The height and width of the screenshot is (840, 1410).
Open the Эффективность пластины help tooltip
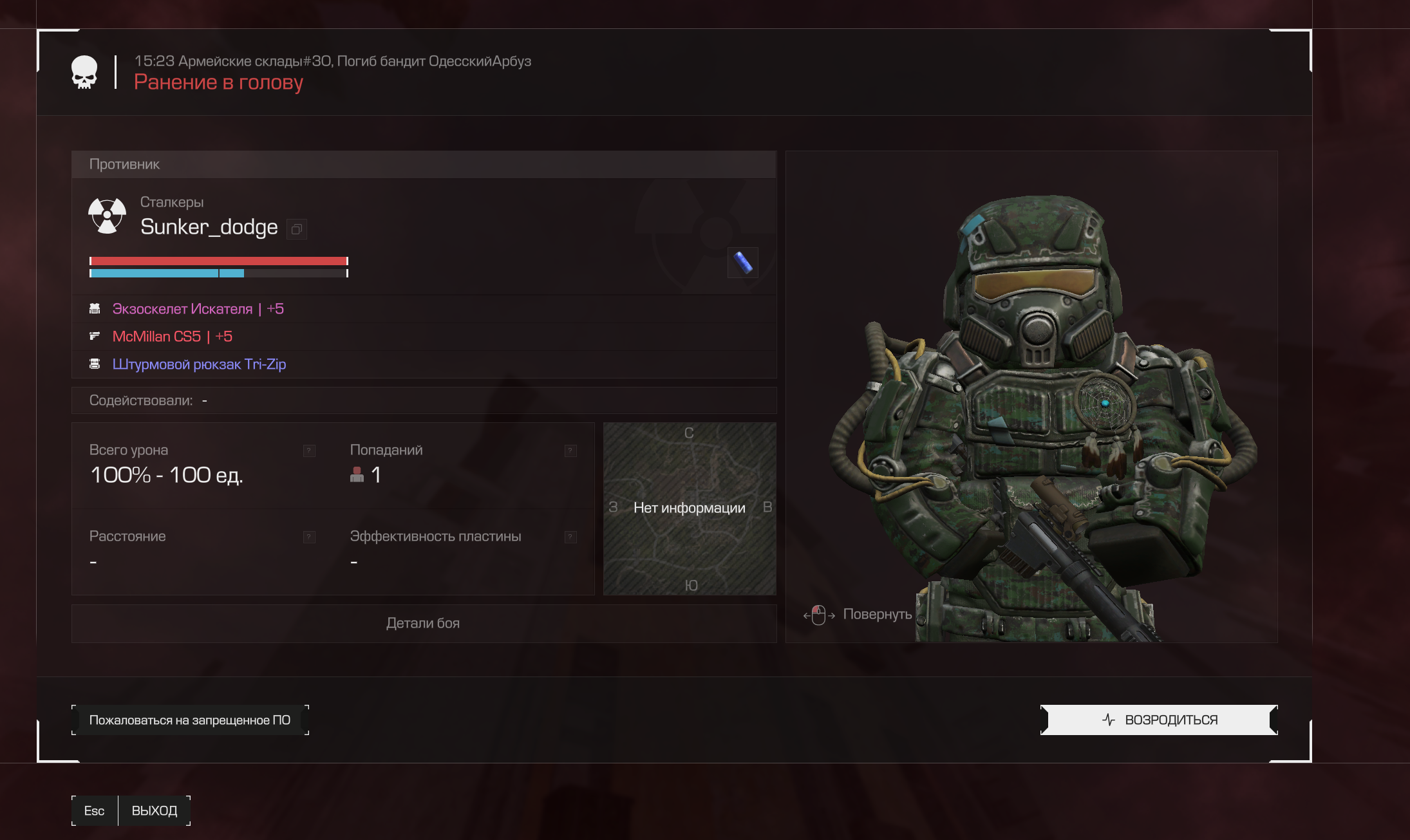[570, 537]
